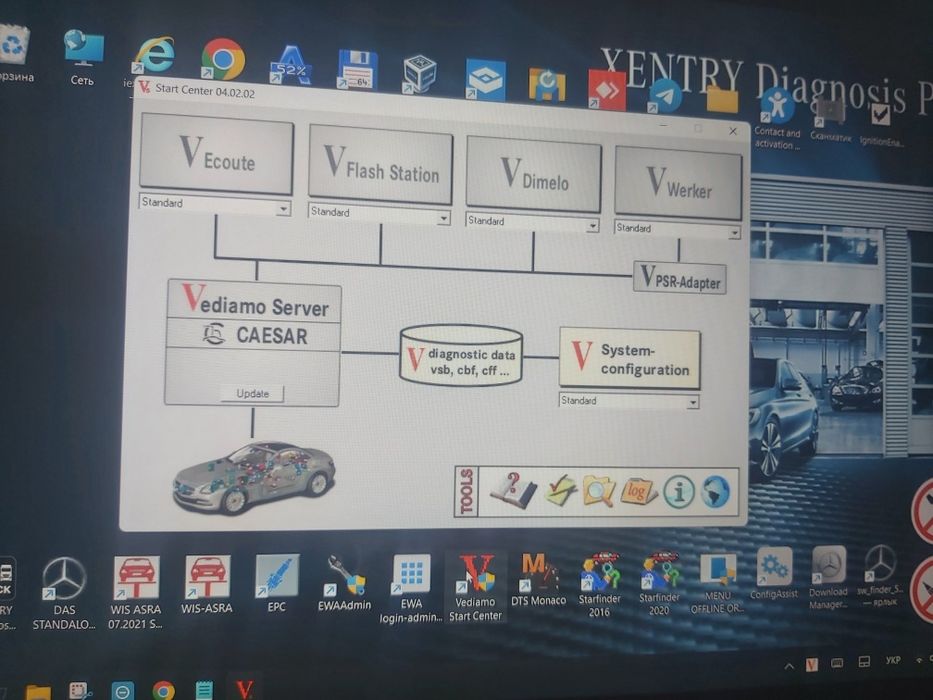
Task: Open the Contact and activation shortcut
Action: pyautogui.click(x=777, y=118)
